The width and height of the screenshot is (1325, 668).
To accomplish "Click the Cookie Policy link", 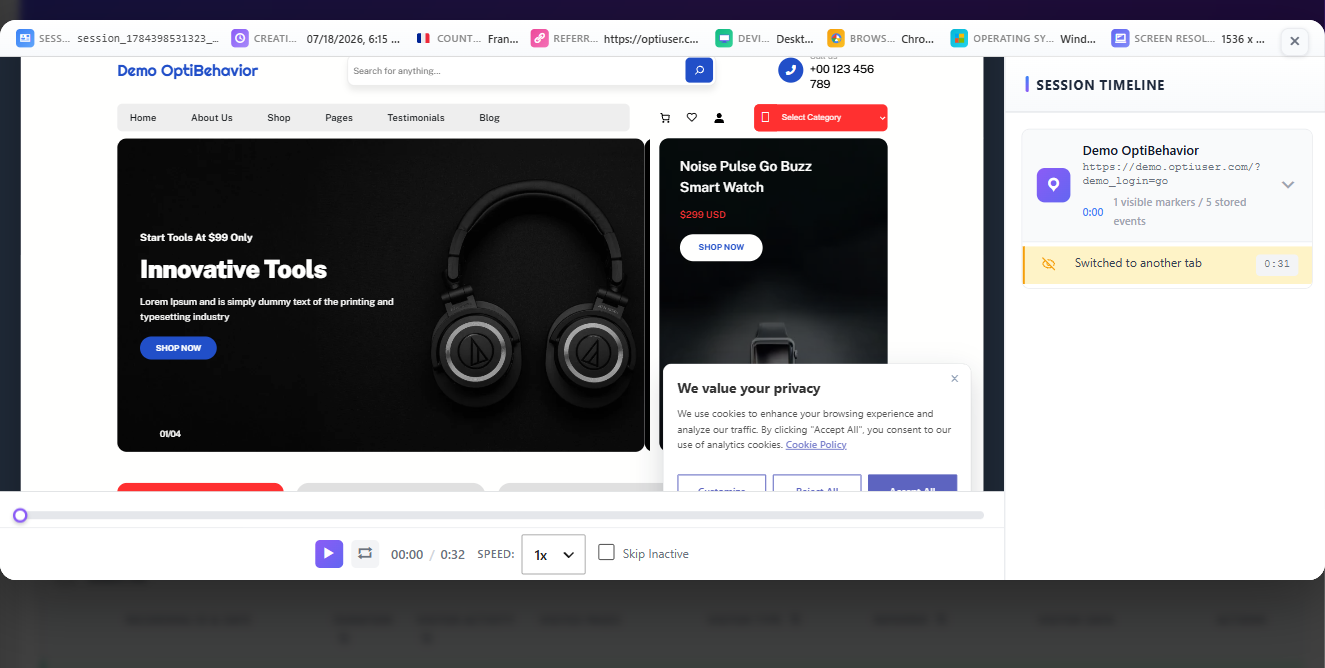I will (x=816, y=445).
